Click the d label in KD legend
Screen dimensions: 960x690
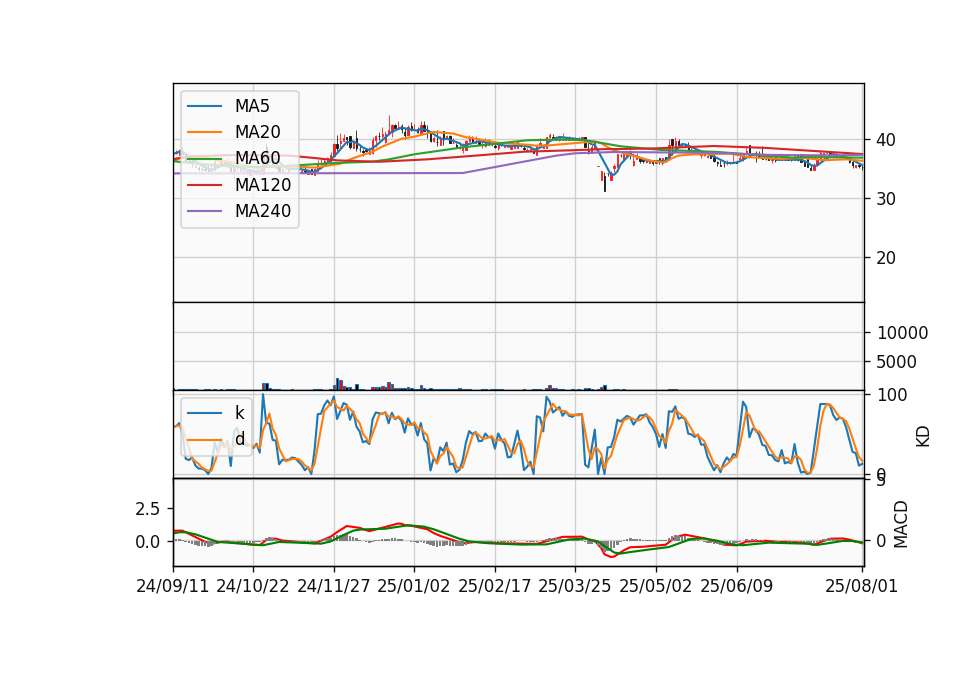point(240,439)
